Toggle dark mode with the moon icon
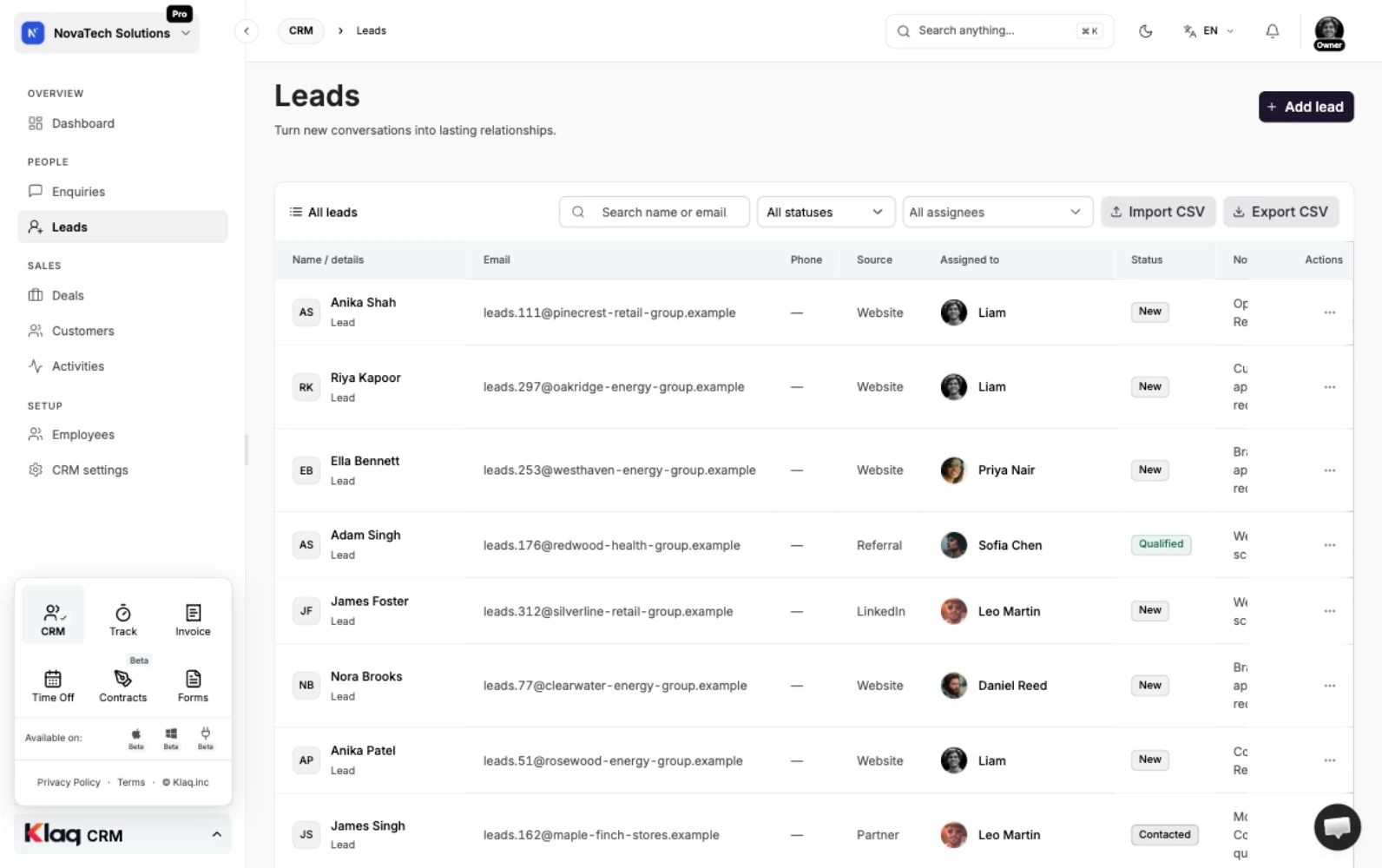This screenshot has height=868, width=1382. click(1146, 31)
